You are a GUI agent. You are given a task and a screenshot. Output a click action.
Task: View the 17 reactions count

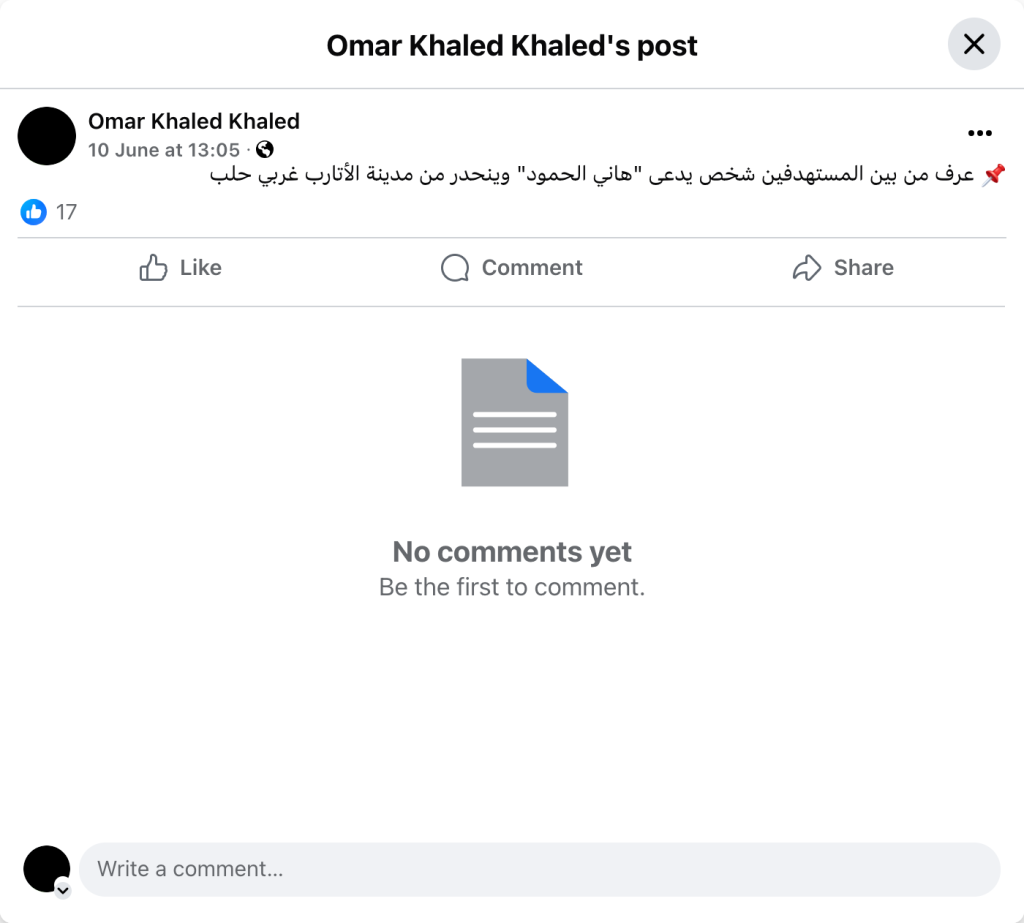(66, 212)
